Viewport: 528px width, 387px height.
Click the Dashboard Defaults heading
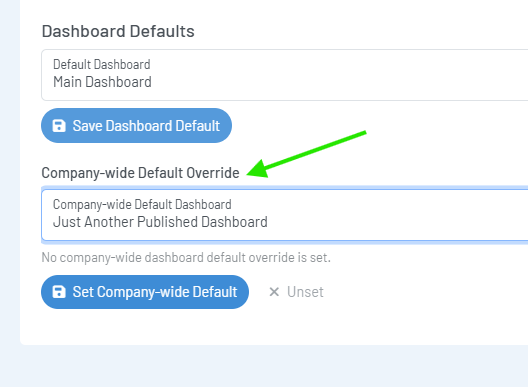click(118, 31)
